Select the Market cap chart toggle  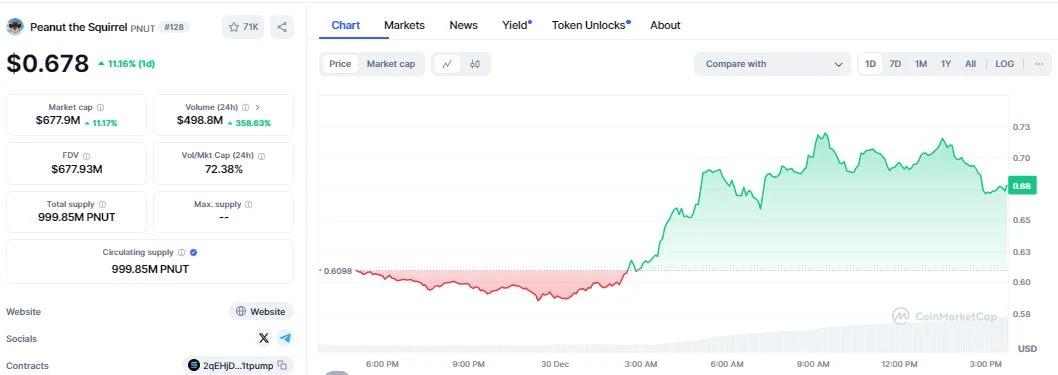click(x=391, y=64)
